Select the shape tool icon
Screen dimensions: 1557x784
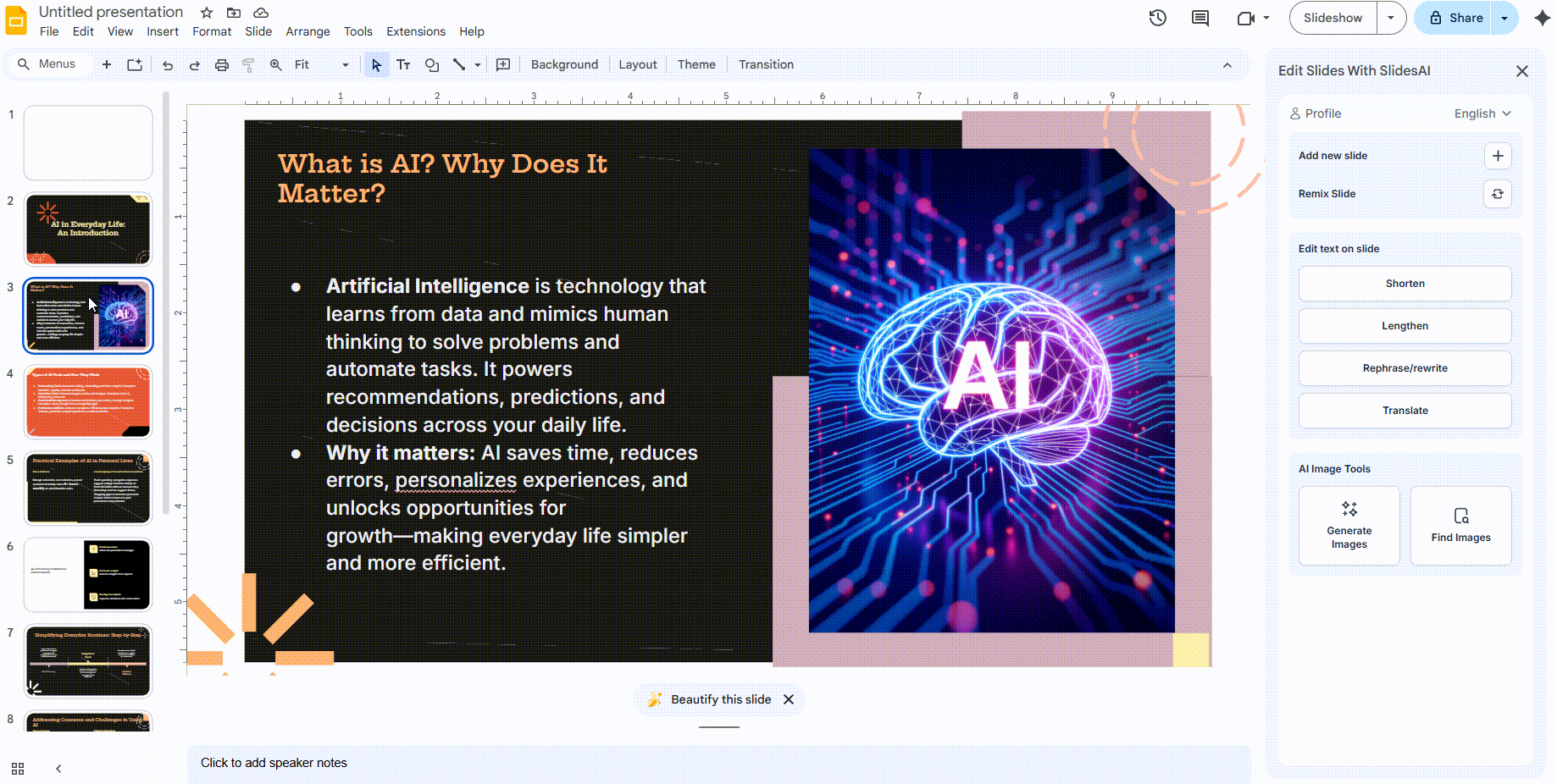[432, 65]
